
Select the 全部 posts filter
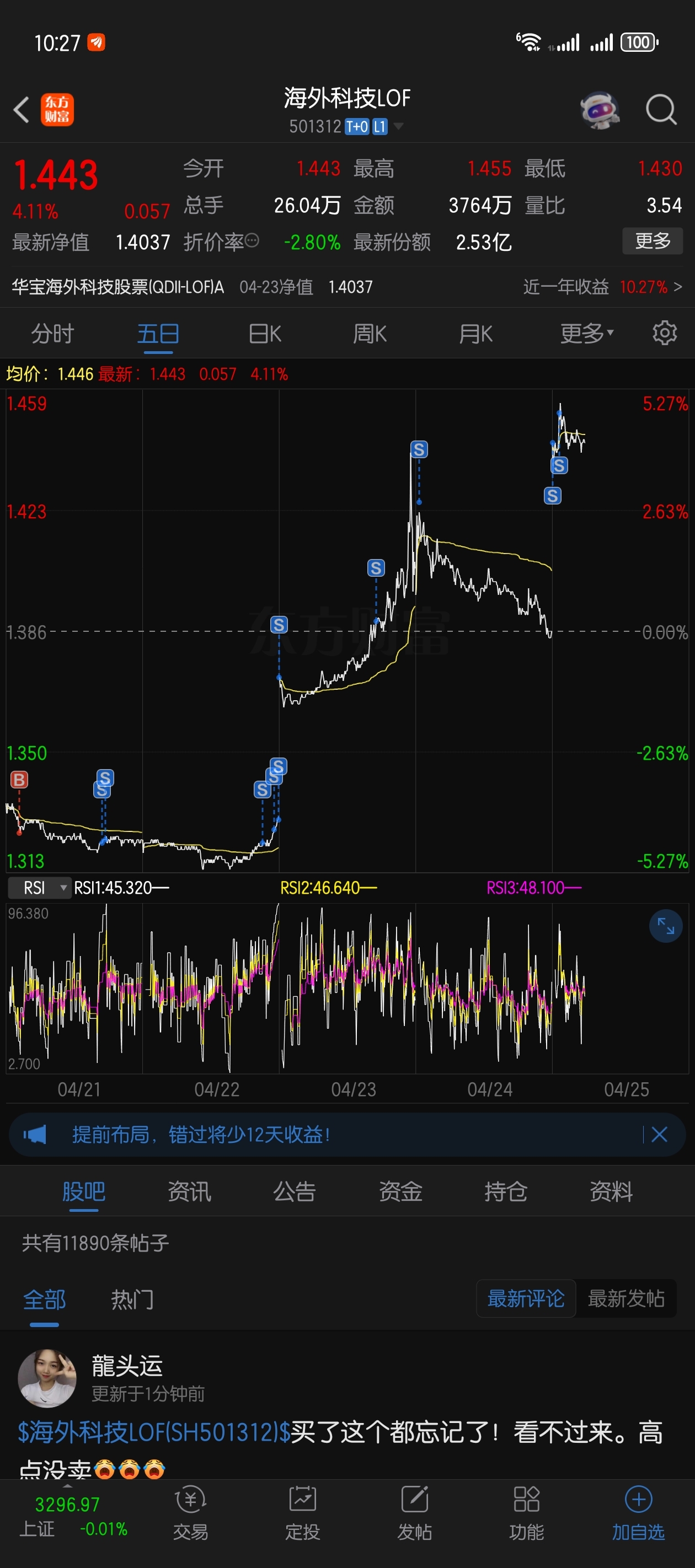click(45, 1299)
